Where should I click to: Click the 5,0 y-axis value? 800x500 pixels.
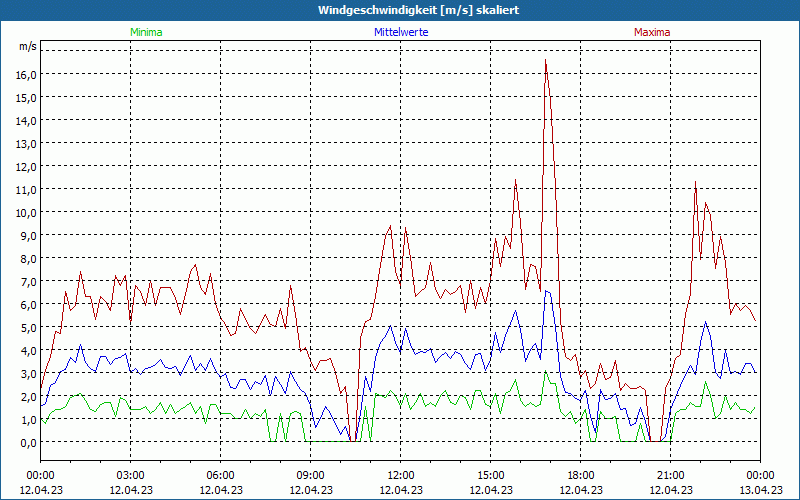tap(29, 327)
